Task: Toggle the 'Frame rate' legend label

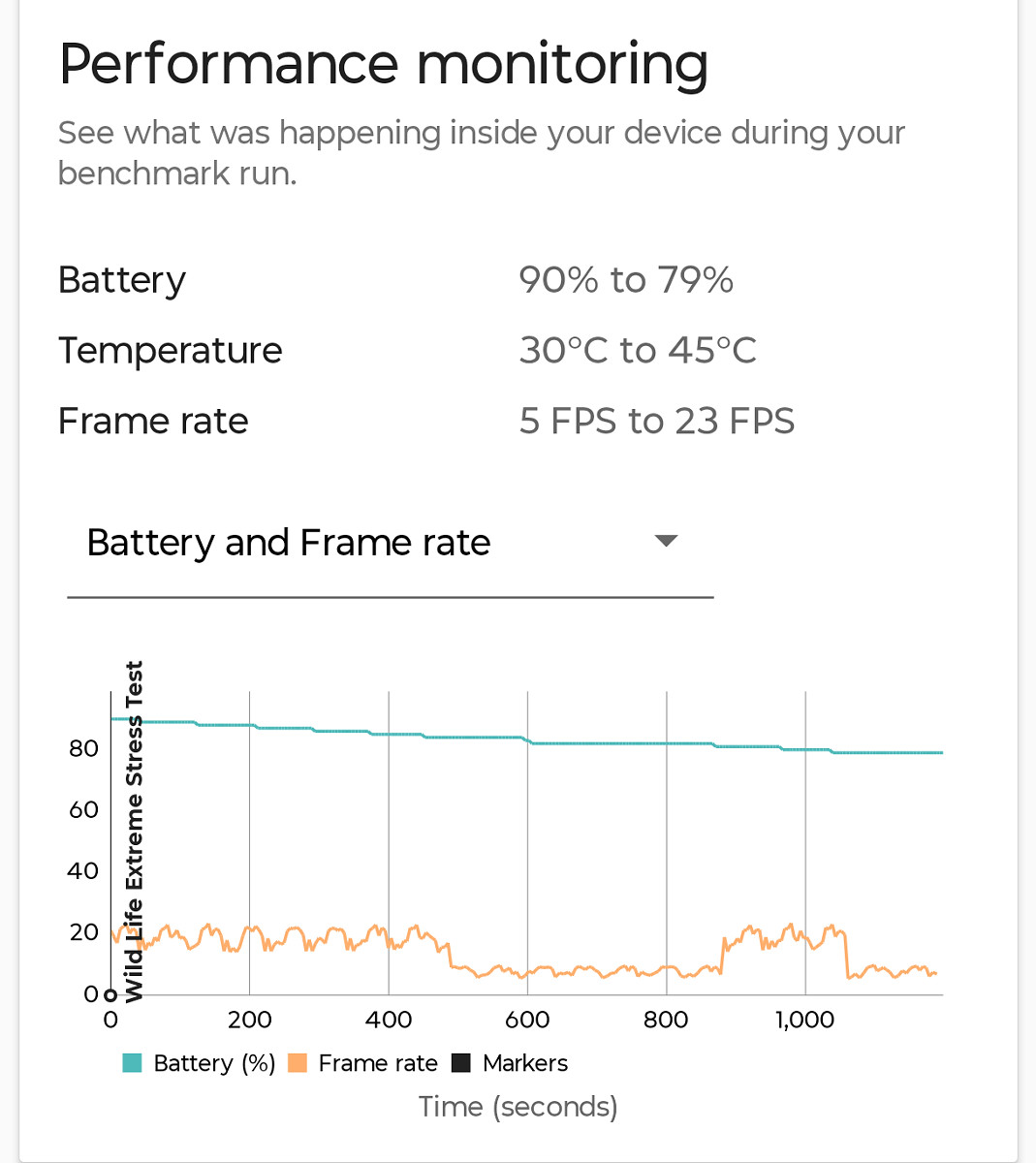Action: (378, 1063)
